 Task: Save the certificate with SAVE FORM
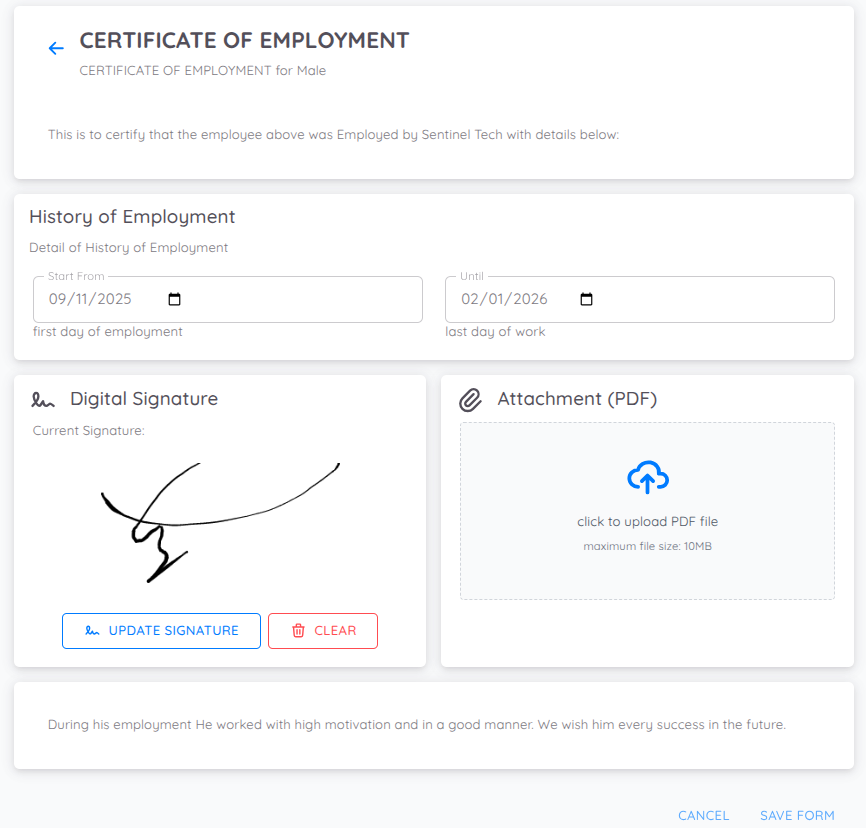pos(797,815)
